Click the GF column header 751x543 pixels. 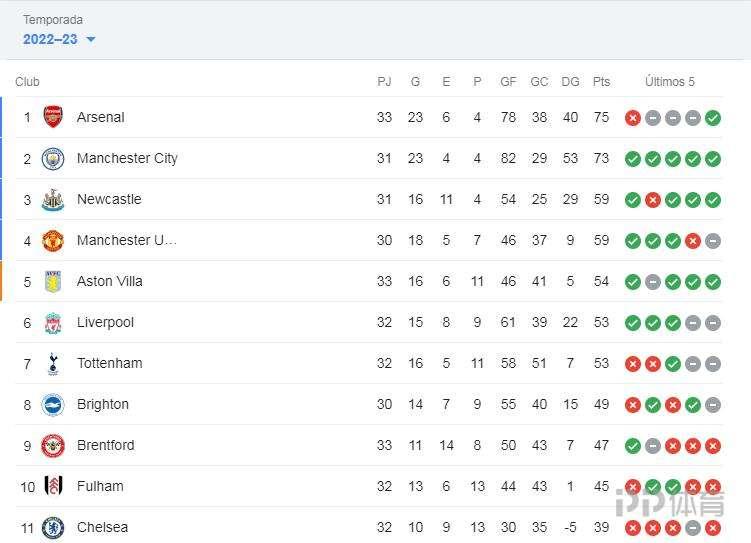pos(508,82)
